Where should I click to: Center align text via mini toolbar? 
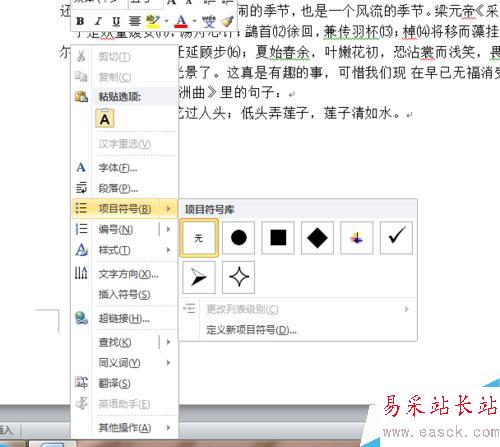click(135, 21)
